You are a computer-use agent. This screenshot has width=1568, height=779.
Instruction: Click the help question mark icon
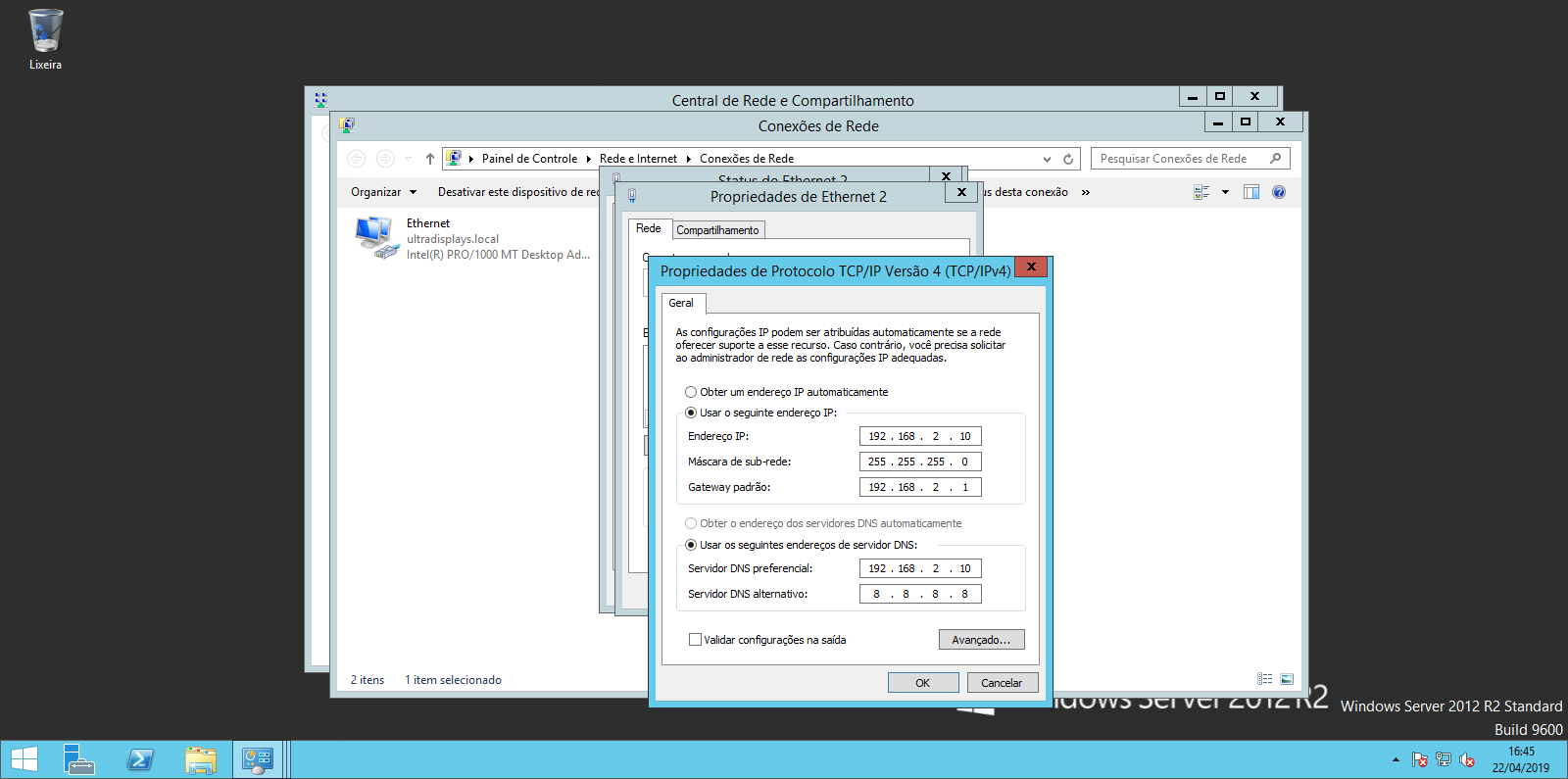pyautogui.click(x=1278, y=192)
